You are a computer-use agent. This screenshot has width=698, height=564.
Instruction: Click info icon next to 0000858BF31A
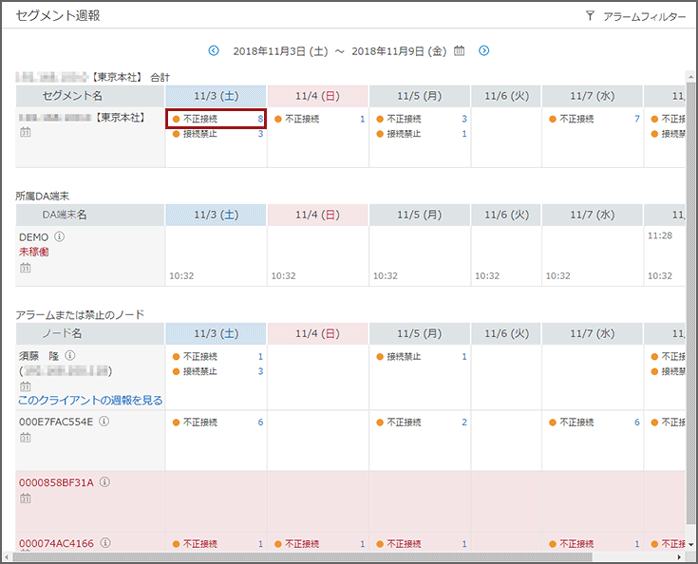105,483
